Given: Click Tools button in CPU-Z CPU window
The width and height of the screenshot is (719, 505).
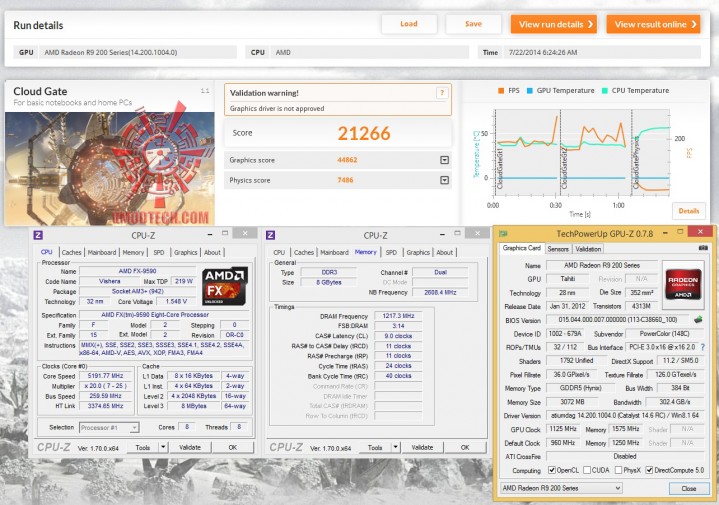Looking at the screenshot, I should (x=143, y=447).
